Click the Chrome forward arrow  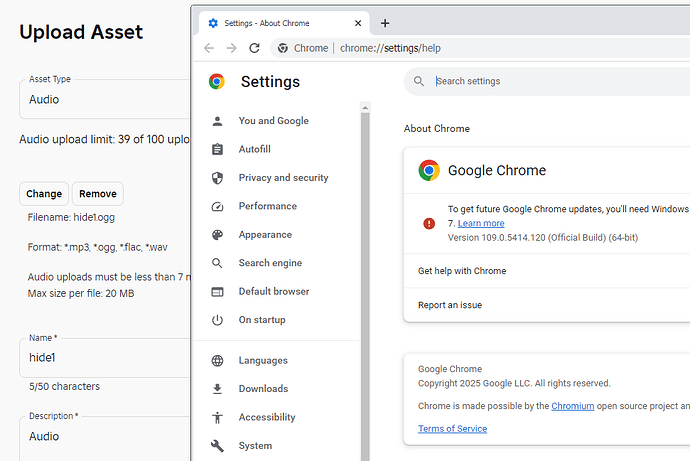click(231, 48)
